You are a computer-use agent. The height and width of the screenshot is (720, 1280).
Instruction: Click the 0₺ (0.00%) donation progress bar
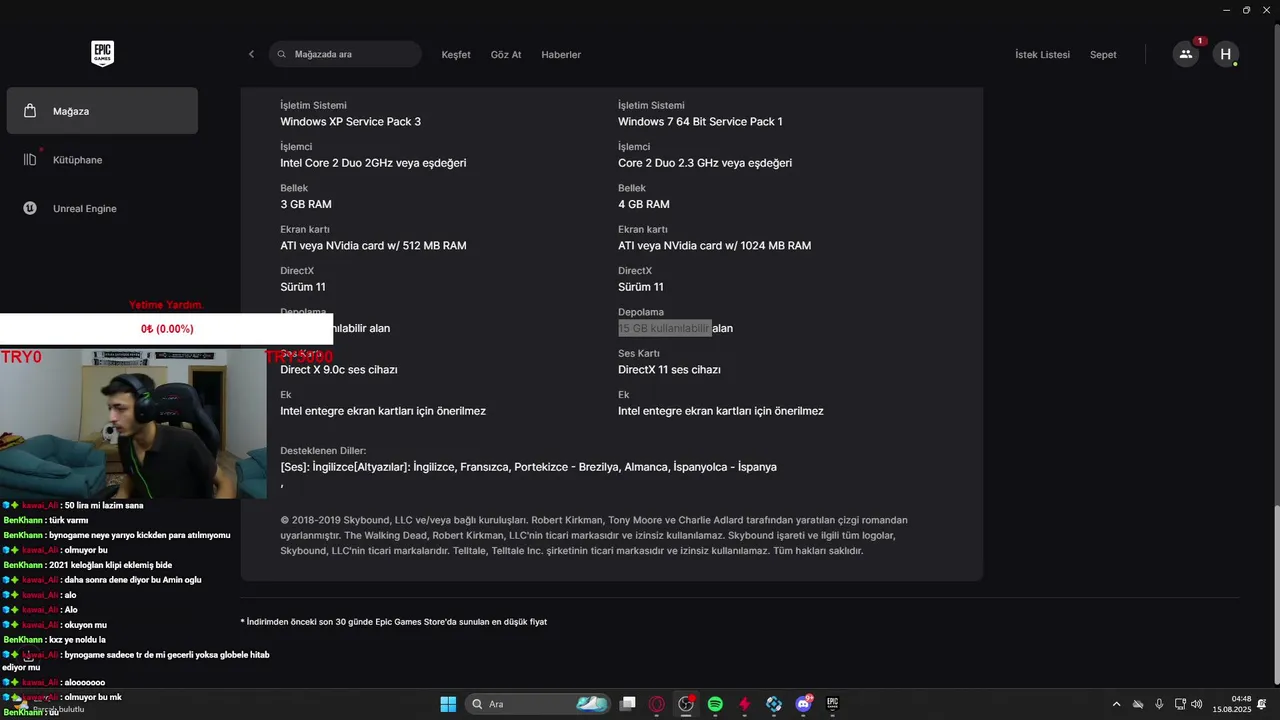pos(166,329)
